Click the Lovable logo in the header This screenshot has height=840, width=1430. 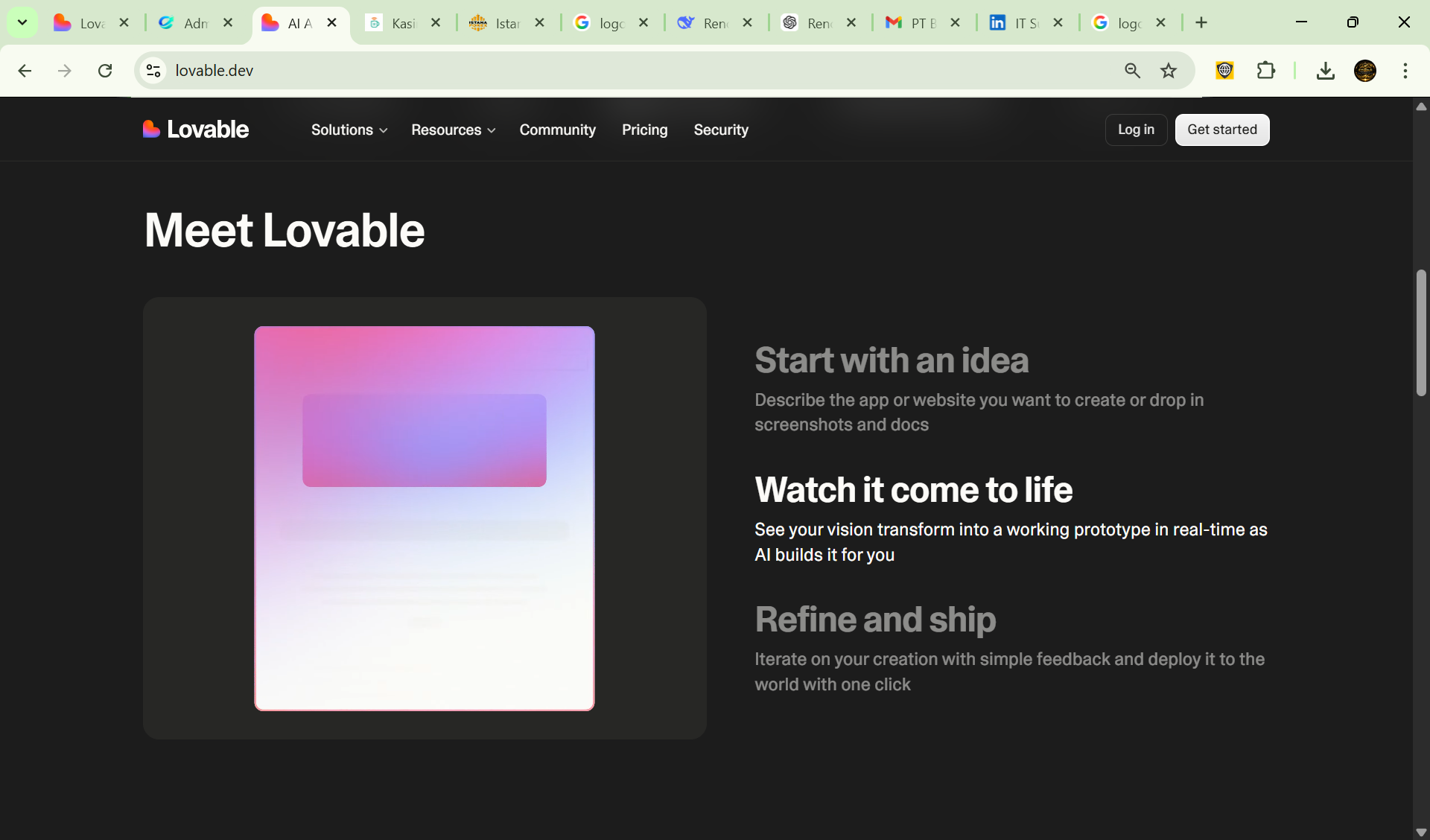click(x=196, y=130)
